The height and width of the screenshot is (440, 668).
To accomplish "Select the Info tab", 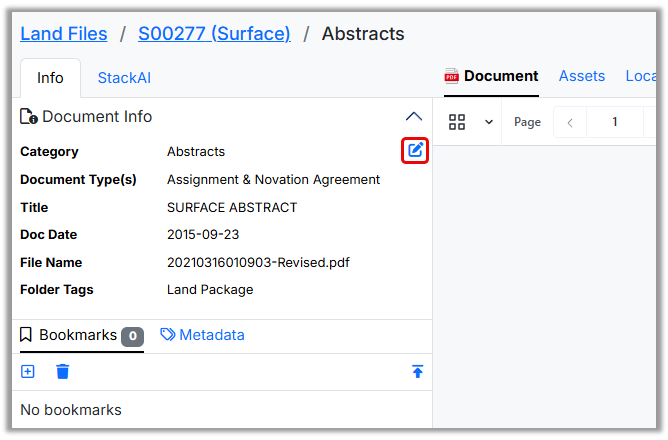I will [50, 78].
